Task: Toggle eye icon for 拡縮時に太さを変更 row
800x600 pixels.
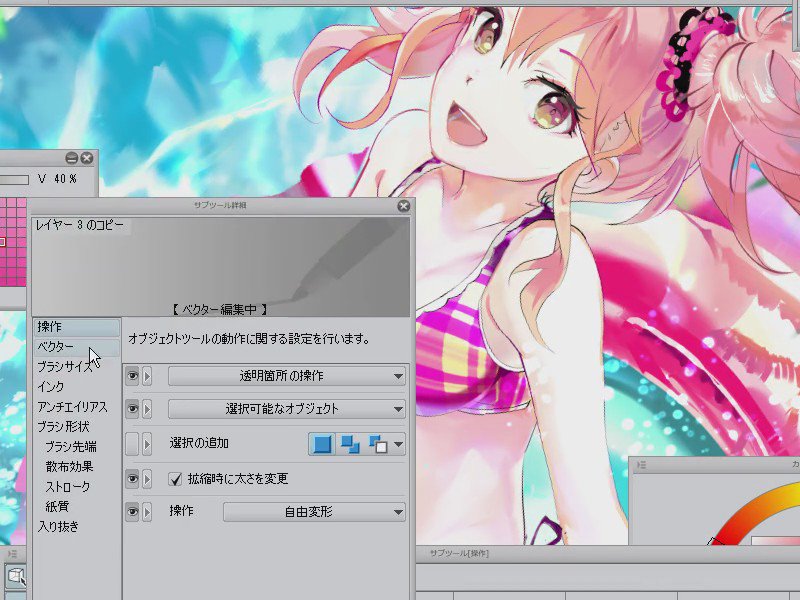Action: (x=132, y=479)
